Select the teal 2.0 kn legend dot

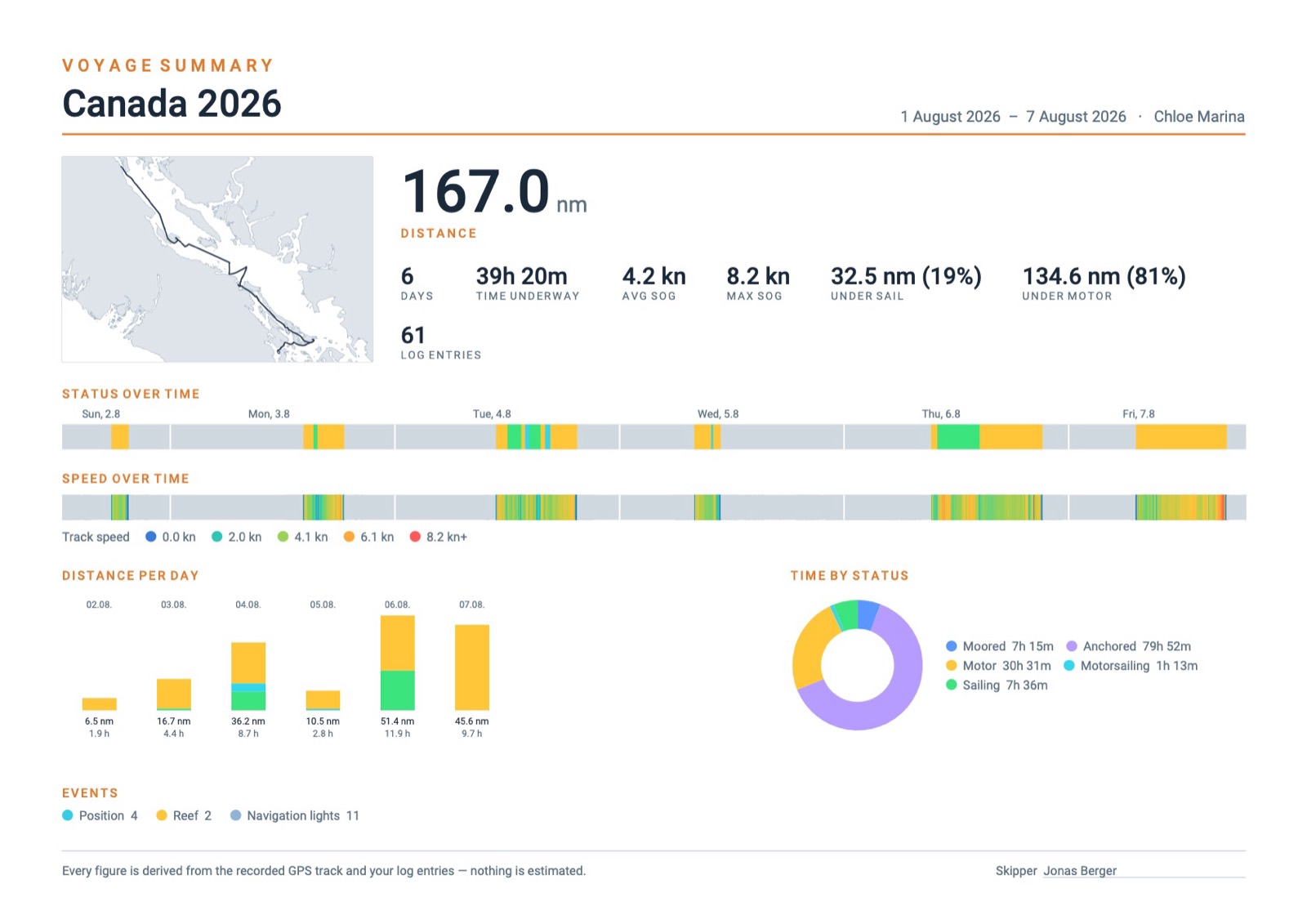(x=217, y=537)
